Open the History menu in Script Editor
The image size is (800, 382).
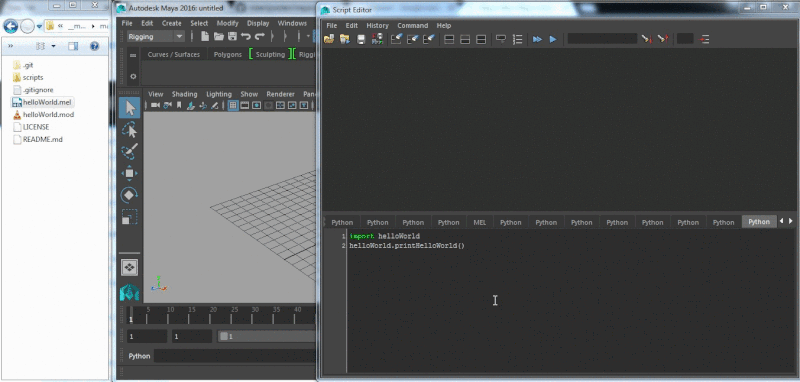pos(378,26)
